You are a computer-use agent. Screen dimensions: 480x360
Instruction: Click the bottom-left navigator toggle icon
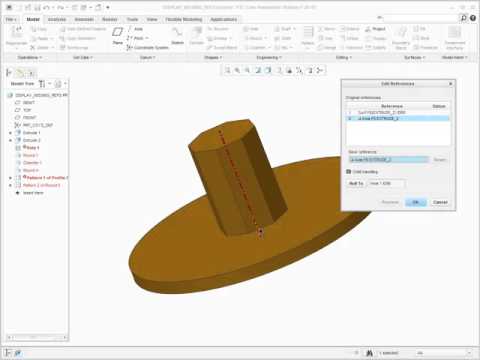tap(8, 353)
